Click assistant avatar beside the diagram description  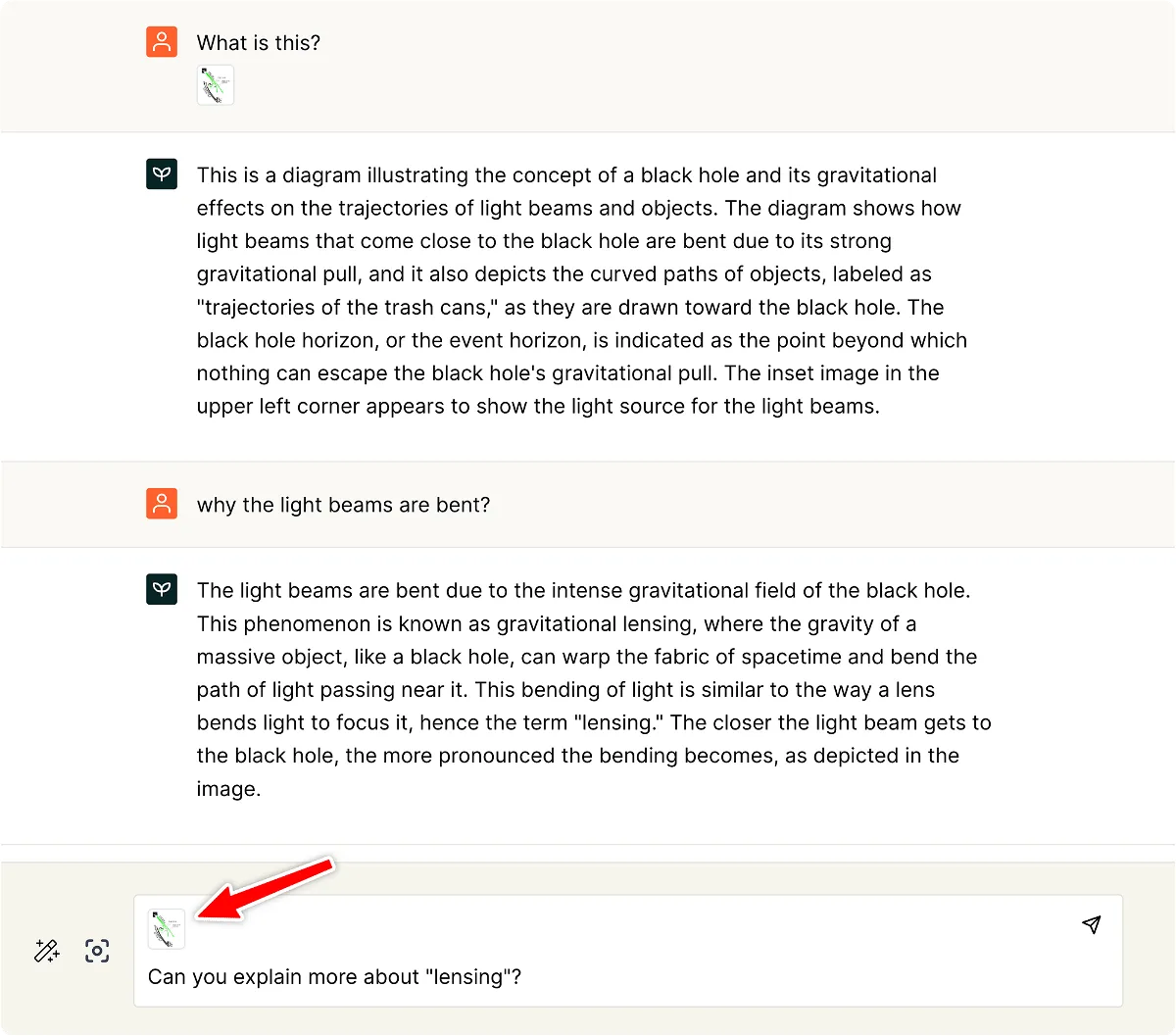(x=162, y=174)
